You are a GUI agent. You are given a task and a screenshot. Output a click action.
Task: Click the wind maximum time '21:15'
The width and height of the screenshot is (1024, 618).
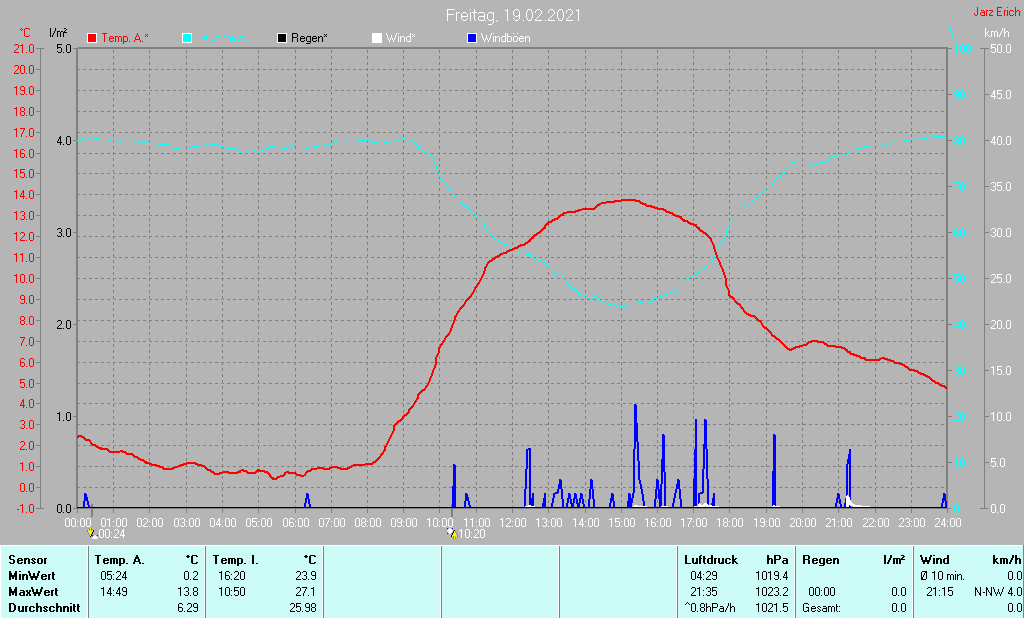(939, 592)
